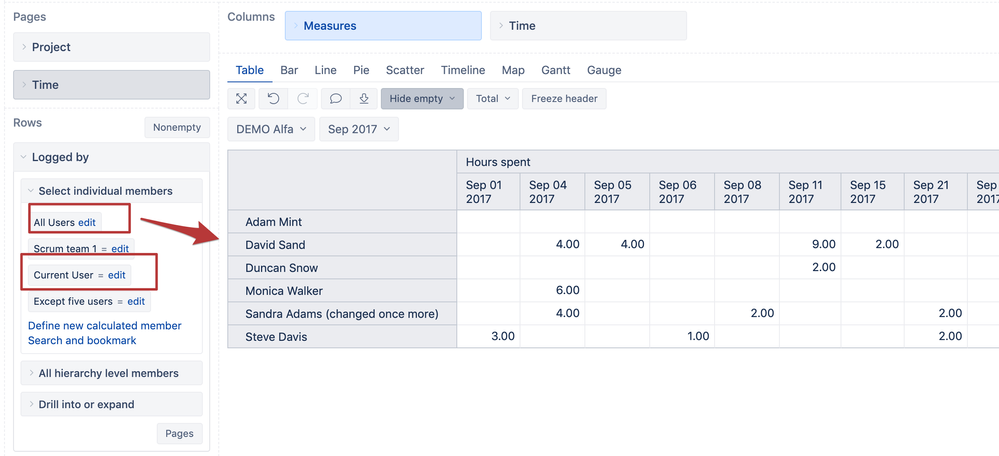Click the Sep 06 2017 column header

pos(682,192)
